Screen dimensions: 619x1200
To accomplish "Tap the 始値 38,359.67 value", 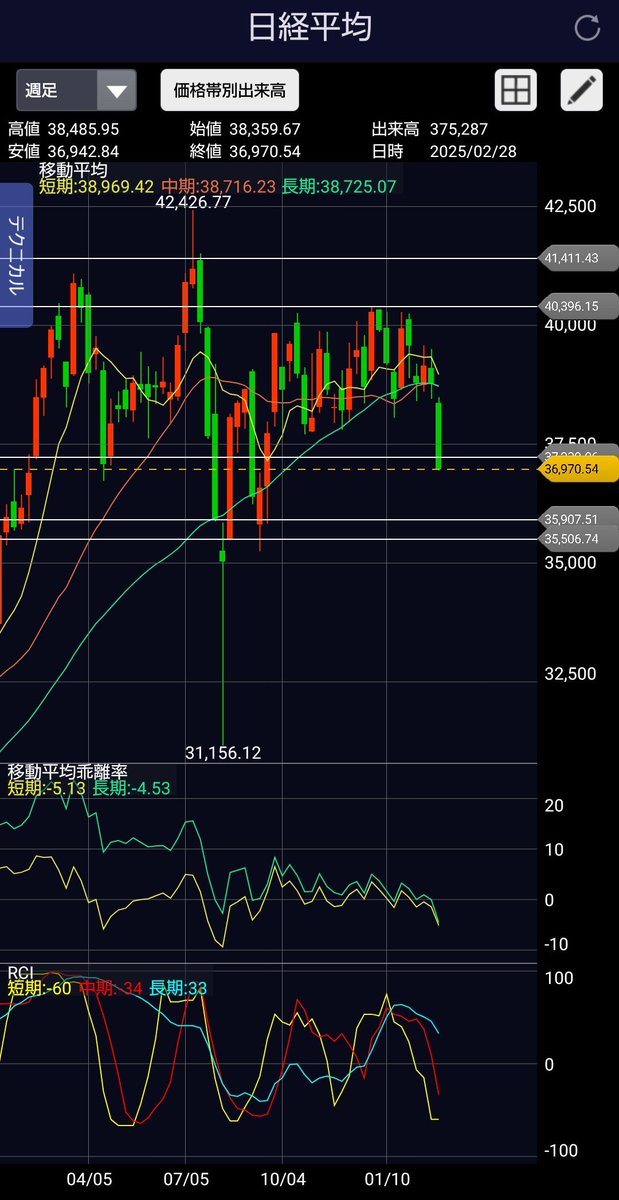I will coord(245,130).
